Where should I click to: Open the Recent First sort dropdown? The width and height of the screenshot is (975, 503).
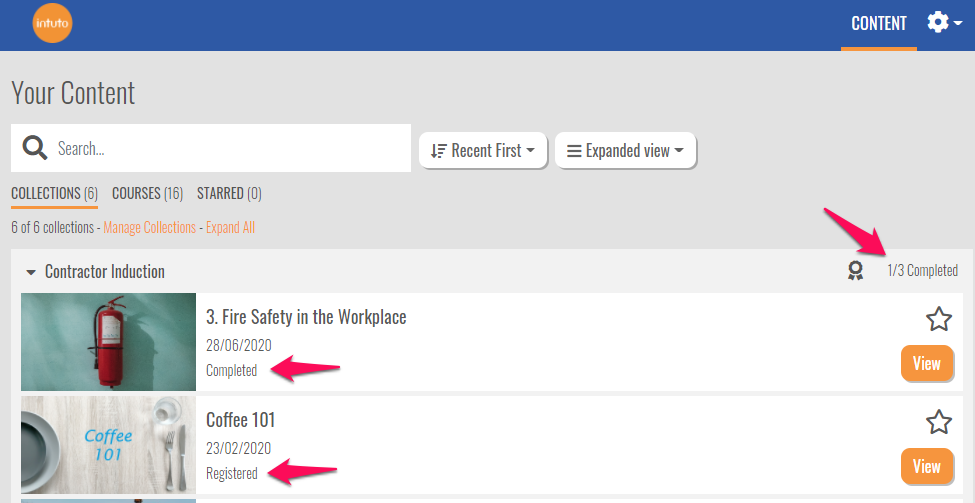[x=483, y=151]
